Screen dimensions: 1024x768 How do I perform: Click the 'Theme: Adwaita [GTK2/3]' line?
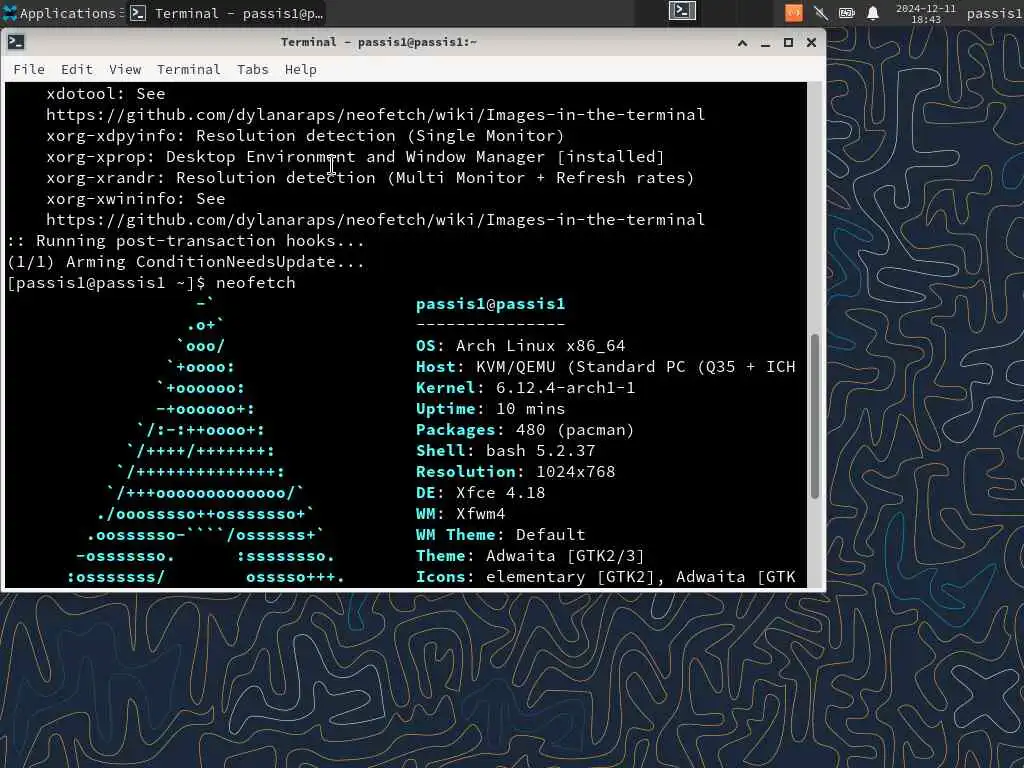coord(530,556)
